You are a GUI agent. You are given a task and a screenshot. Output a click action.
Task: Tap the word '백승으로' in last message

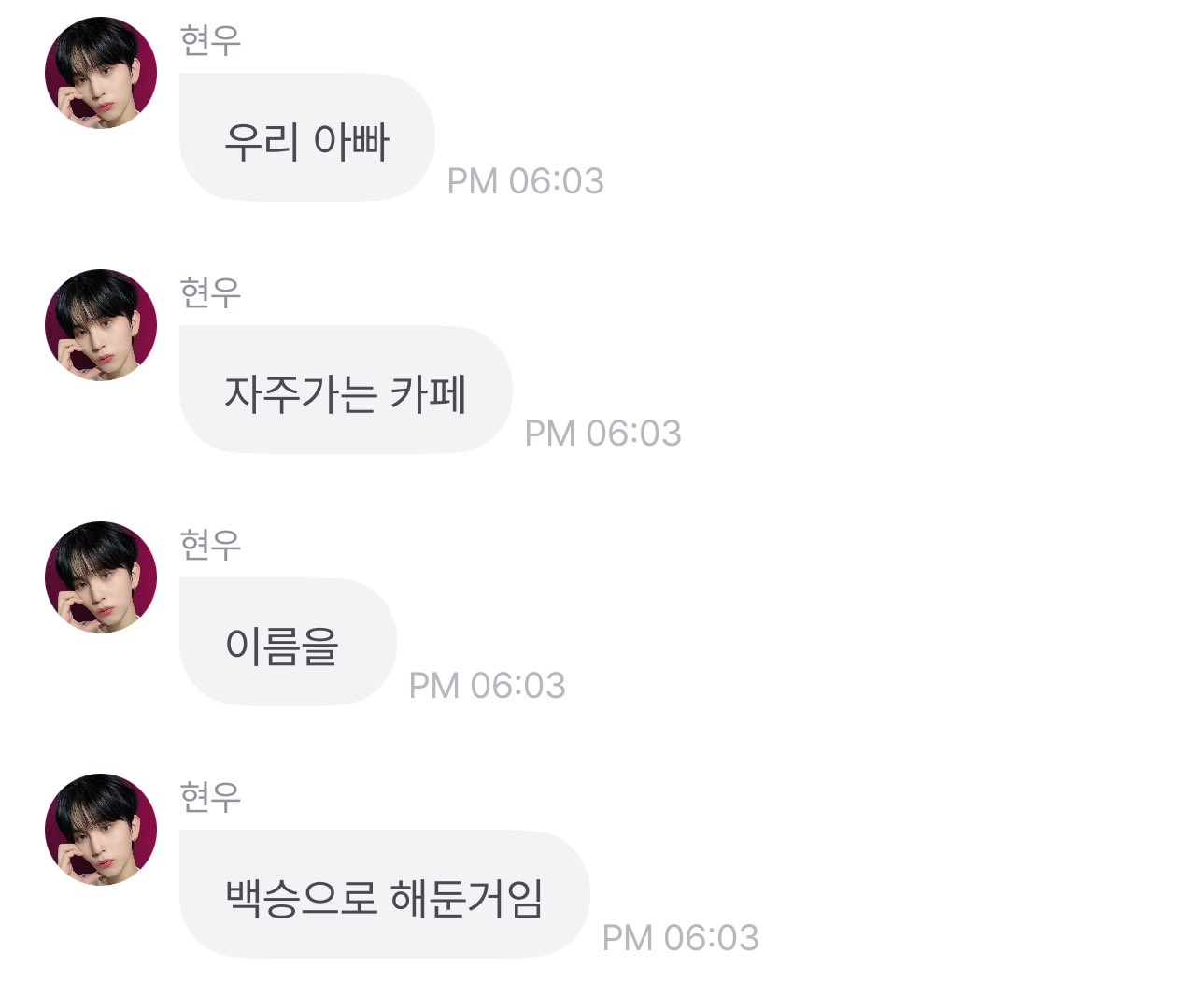[301, 898]
